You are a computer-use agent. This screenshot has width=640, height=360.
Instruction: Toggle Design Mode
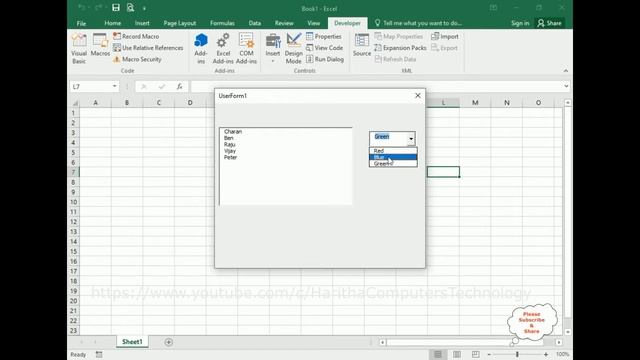pyautogui.click(x=293, y=48)
